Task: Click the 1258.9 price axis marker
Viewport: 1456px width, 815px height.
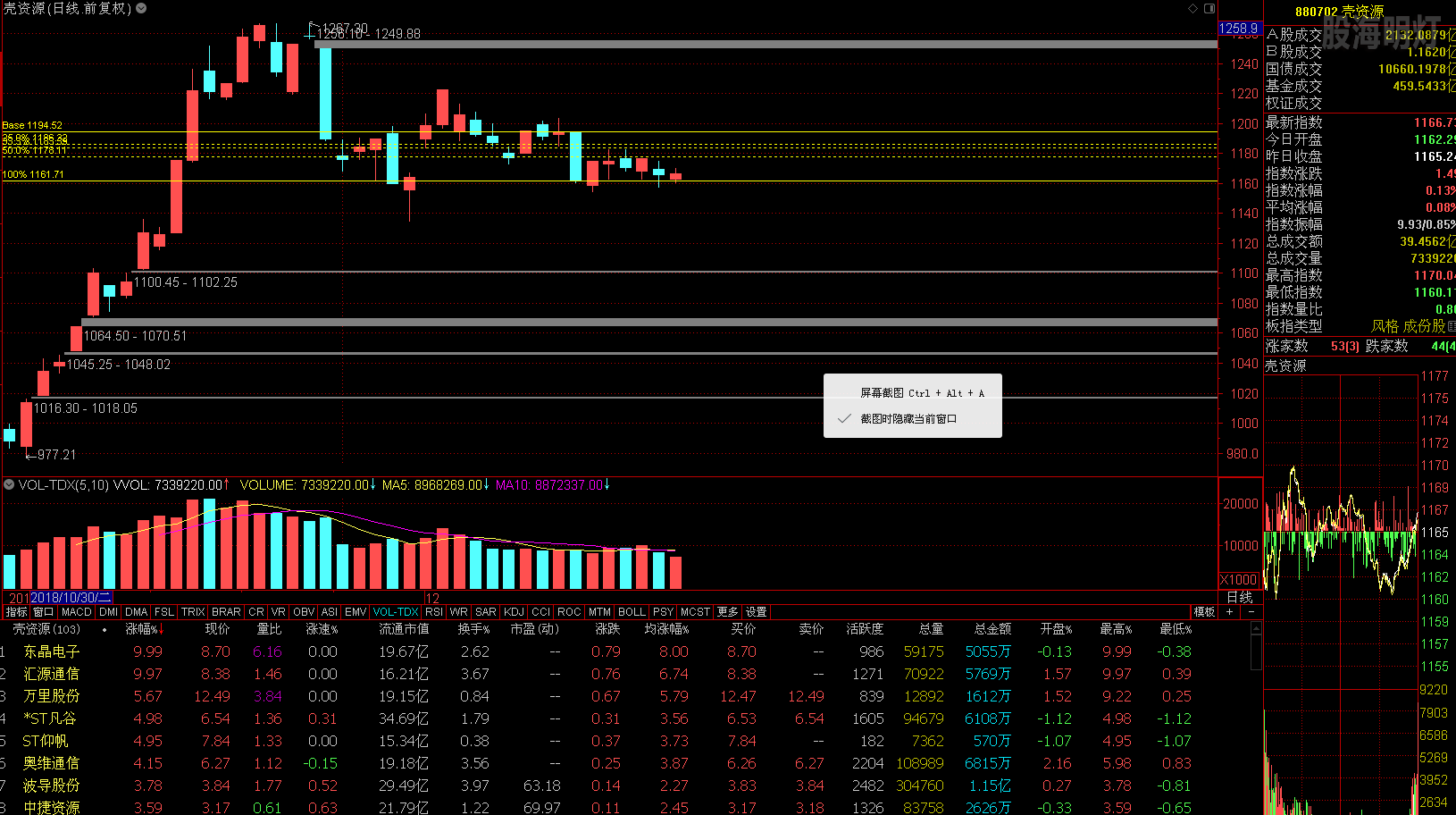Action: point(1239,29)
